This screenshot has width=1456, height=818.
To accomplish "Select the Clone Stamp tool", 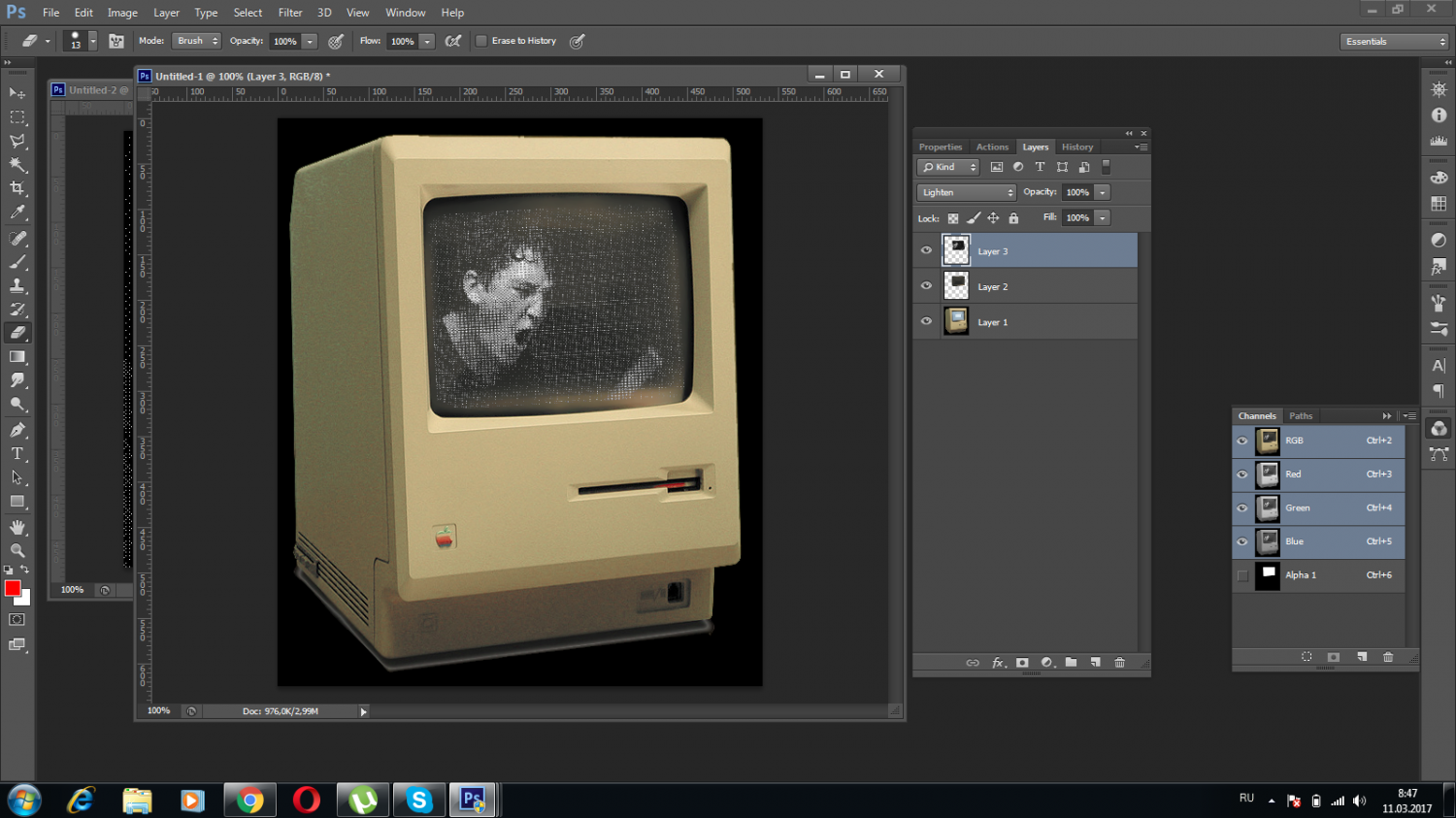I will 17,286.
